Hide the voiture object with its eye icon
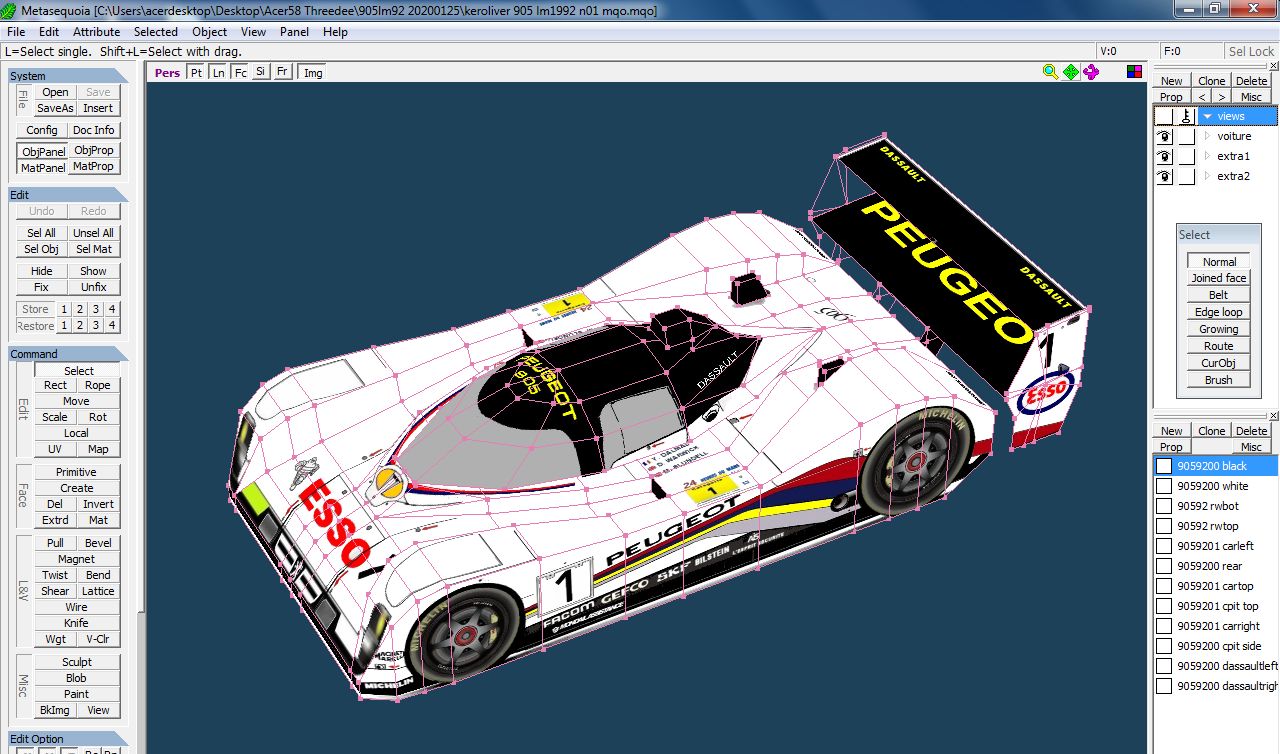This screenshot has width=1280, height=754. click(x=1164, y=136)
